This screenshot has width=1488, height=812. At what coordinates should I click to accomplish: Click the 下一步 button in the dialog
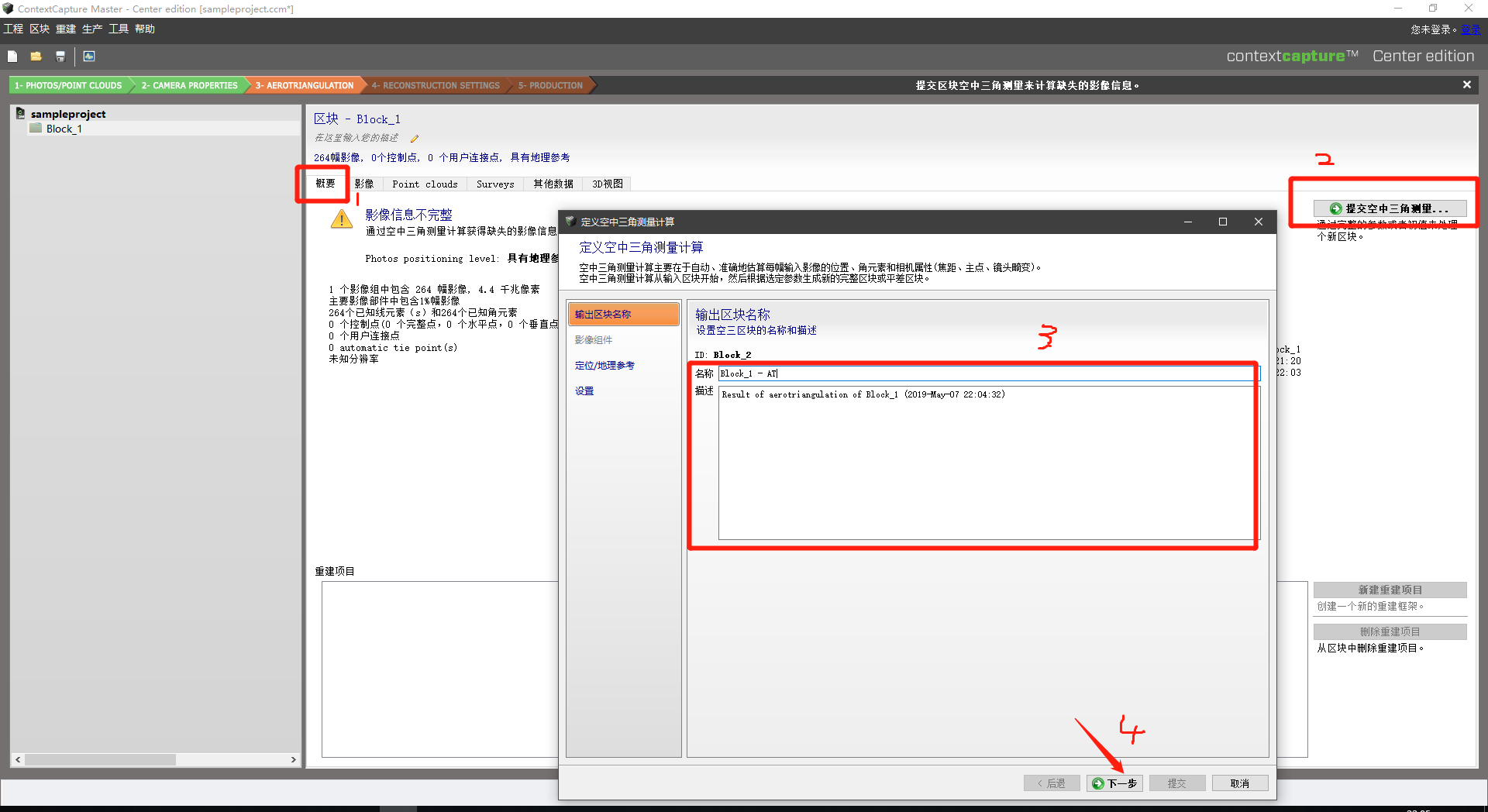pyautogui.click(x=1114, y=783)
